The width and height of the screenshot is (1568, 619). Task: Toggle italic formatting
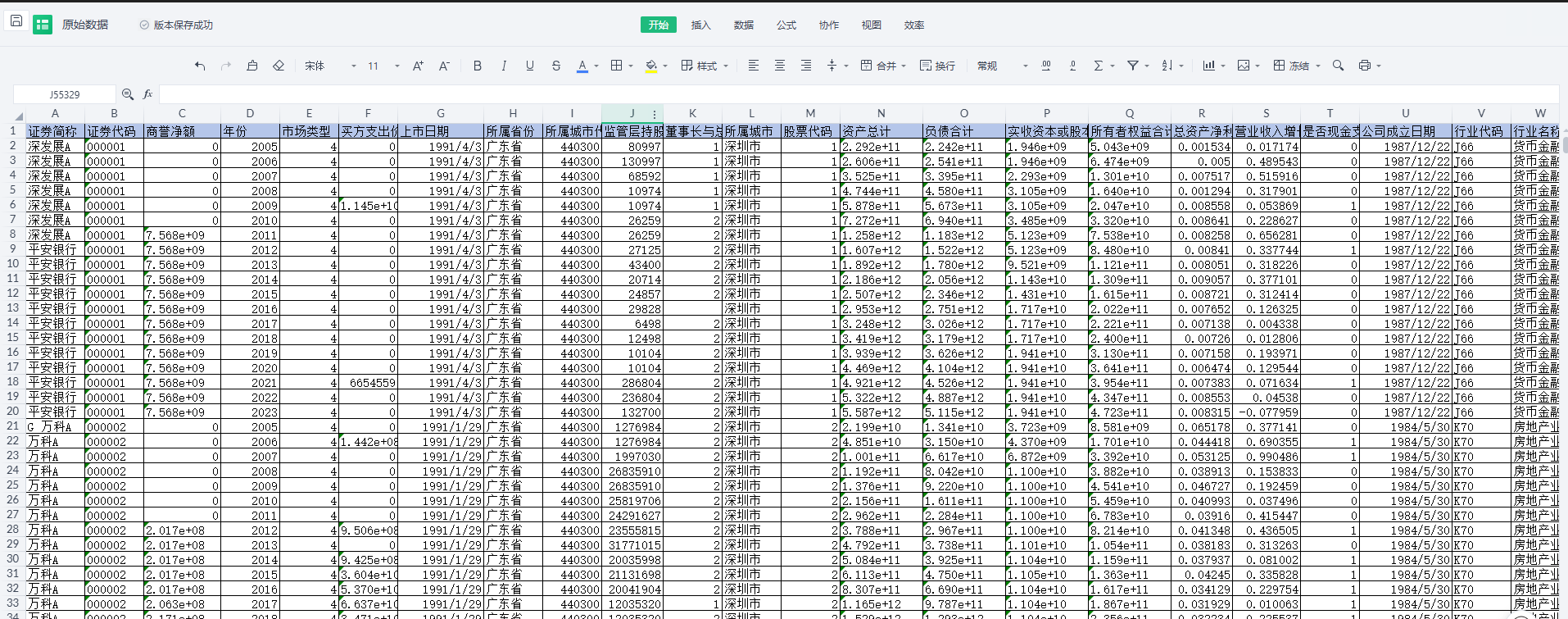pos(504,66)
